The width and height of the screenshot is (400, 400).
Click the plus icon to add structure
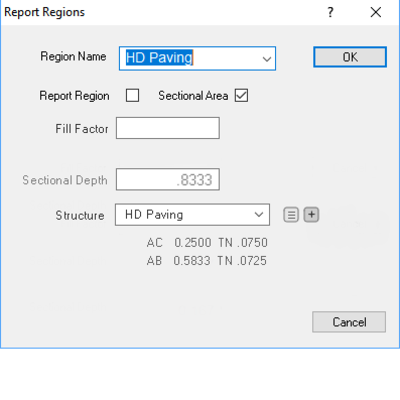311,215
